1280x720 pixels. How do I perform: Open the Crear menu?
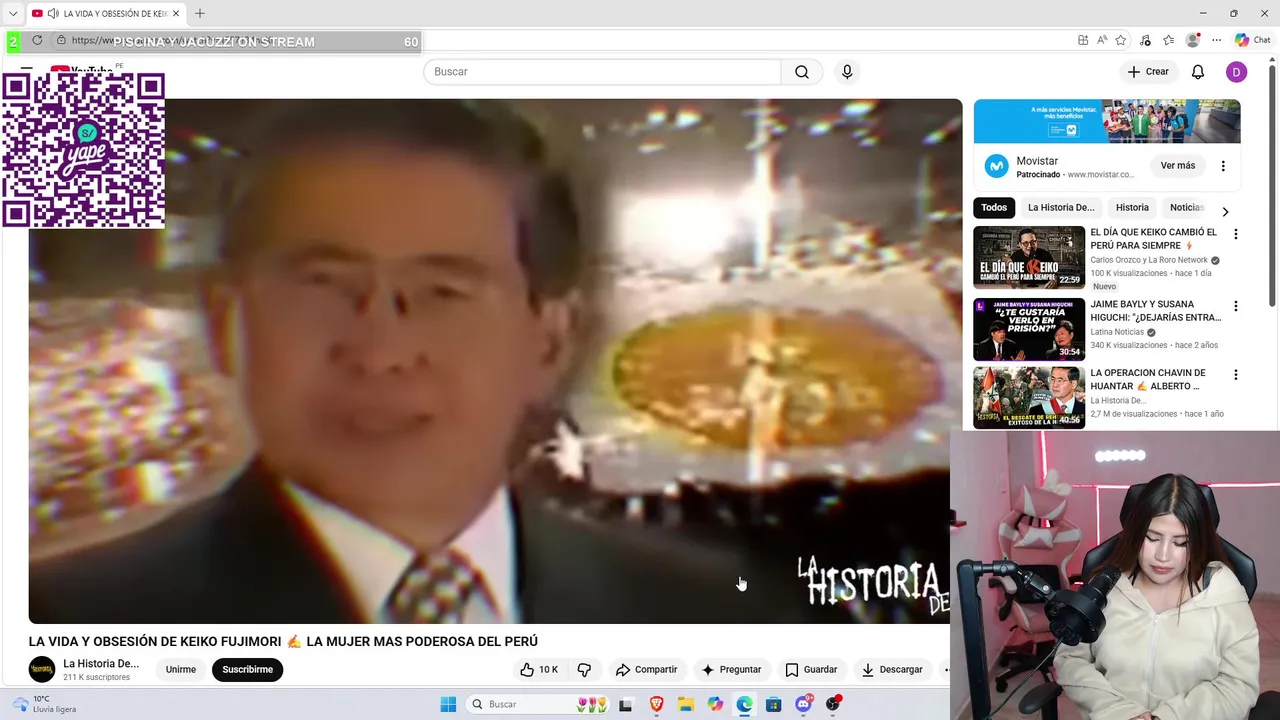coord(1148,72)
